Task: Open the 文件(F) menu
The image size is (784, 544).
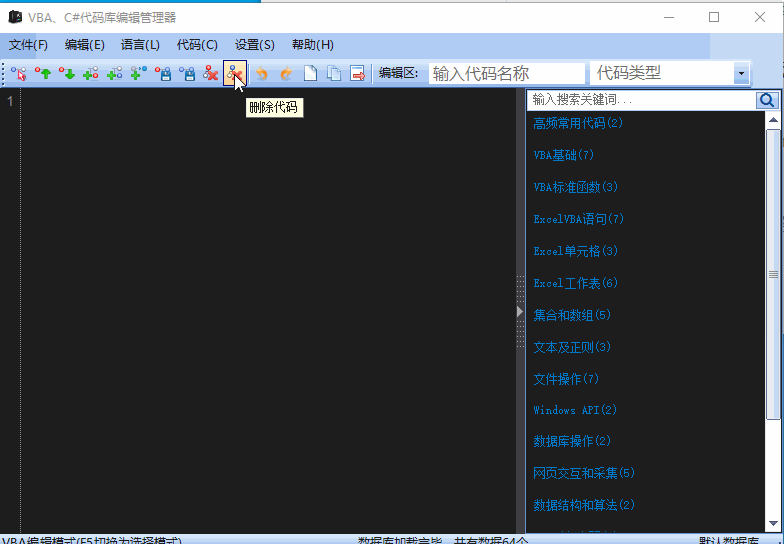Action: click(28, 45)
